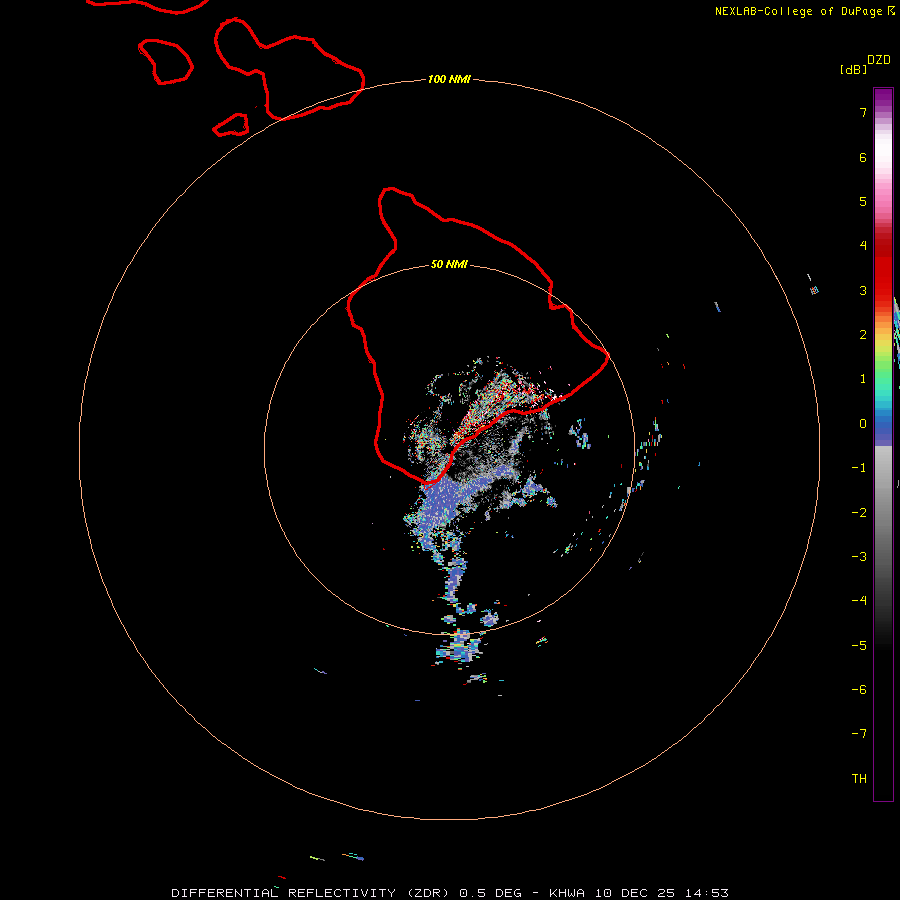
Task: Click the -7 value on color scale
Action: point(859,734)
